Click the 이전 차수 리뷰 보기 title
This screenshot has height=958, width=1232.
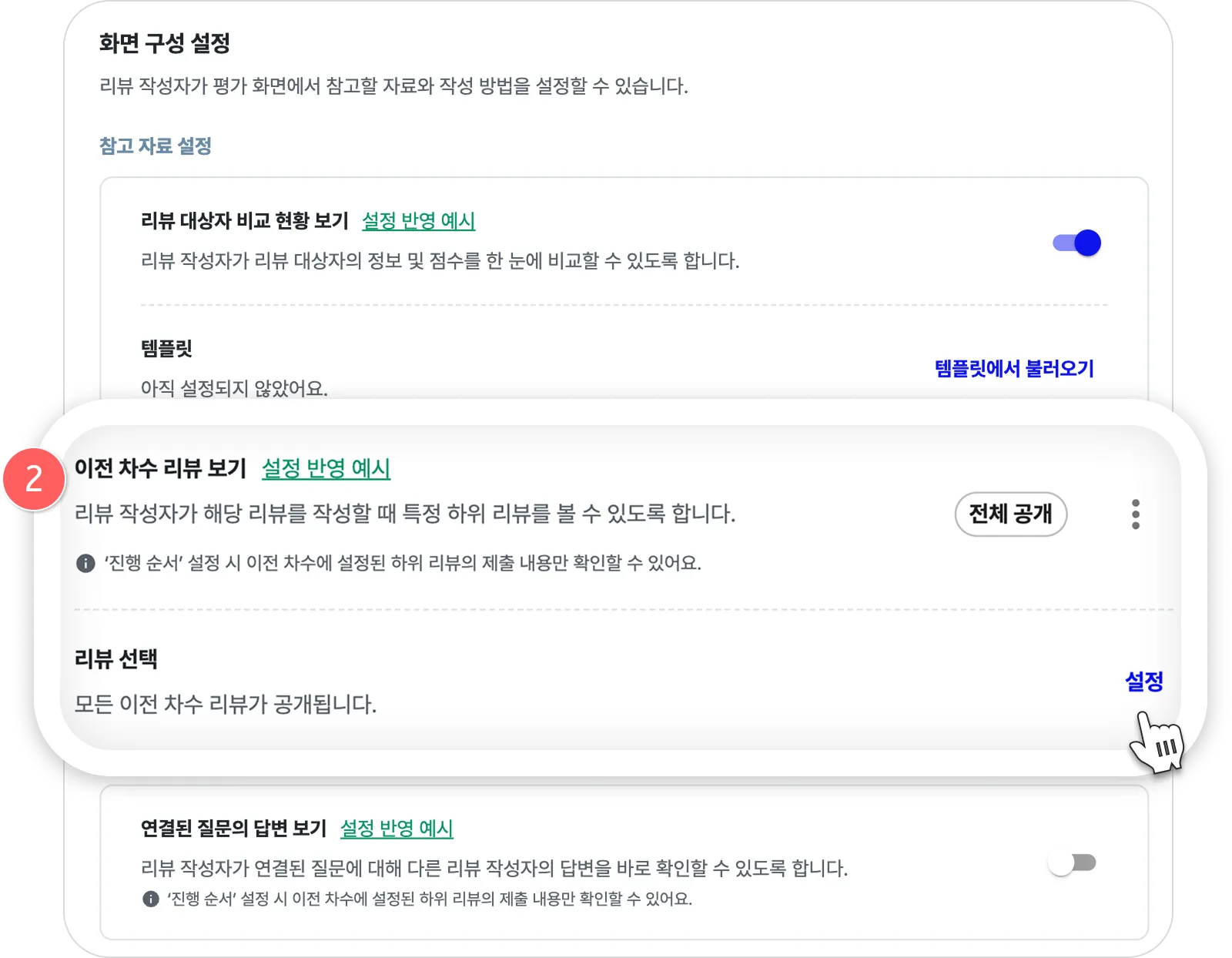point(160,468)
